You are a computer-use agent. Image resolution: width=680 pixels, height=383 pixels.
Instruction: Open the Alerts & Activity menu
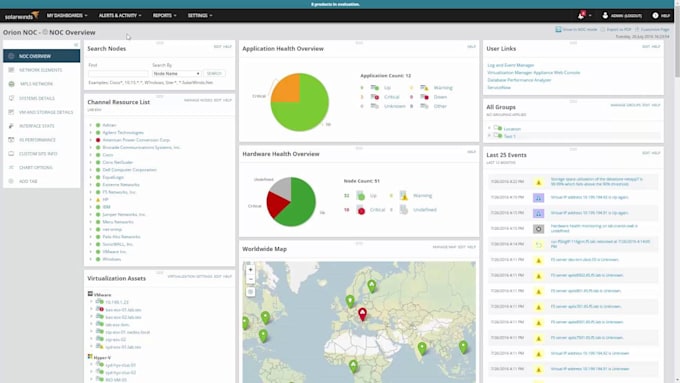(120, 16)
